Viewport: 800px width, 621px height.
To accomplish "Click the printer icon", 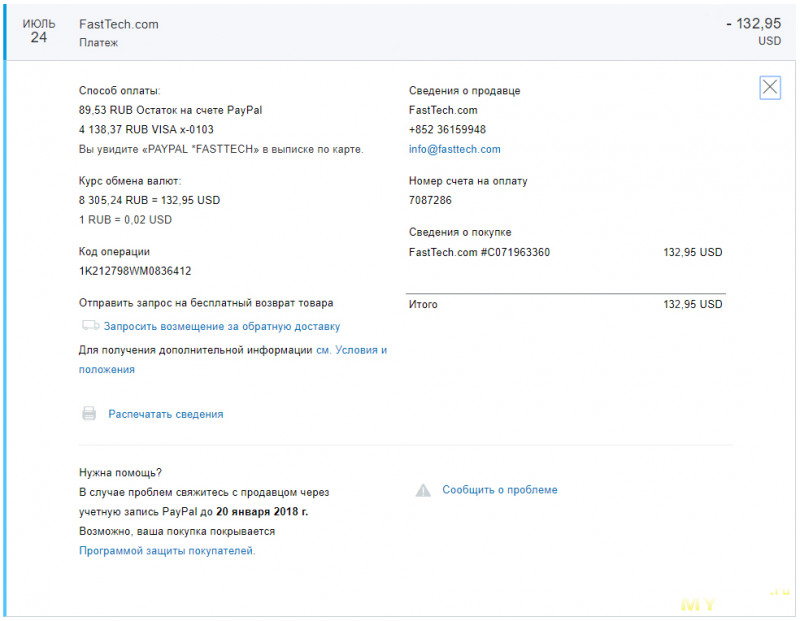I will tap(89, 413).
